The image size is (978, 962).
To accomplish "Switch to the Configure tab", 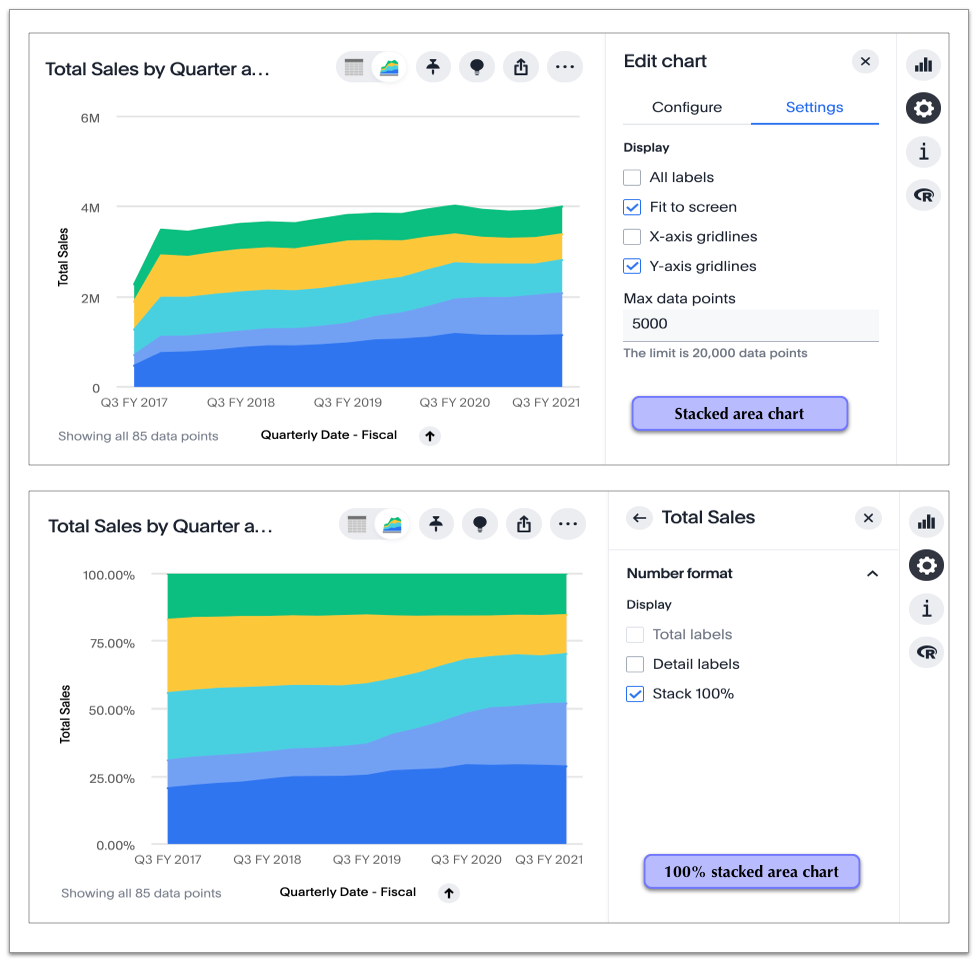I will 686,107.
